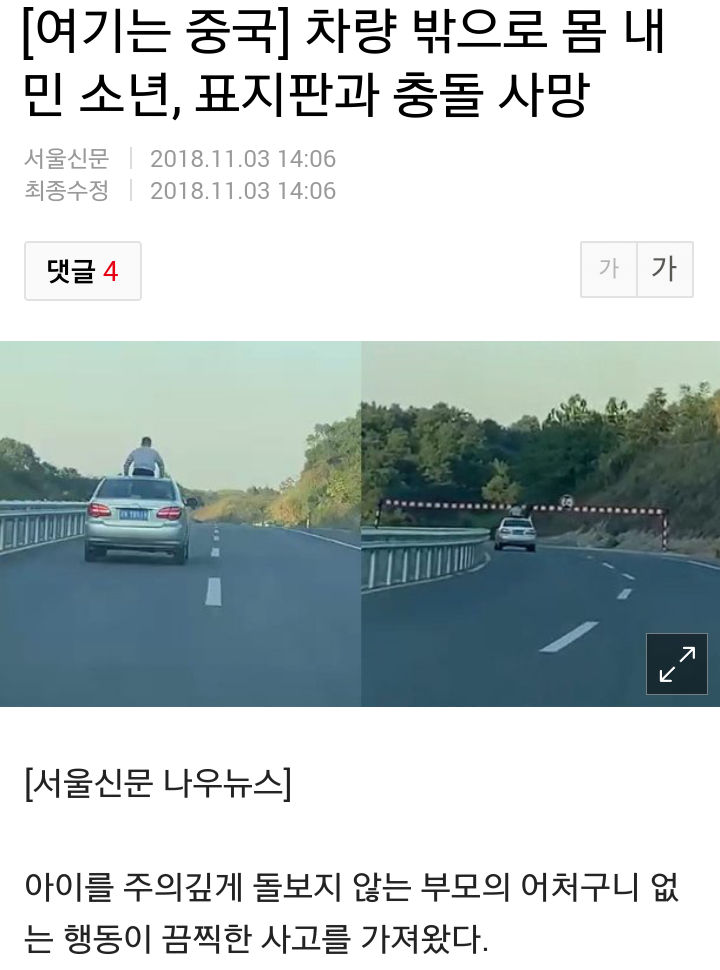Open the right photo with height barrier
Viewport: 720px width, 970px height.
click(x=541, y=524)
